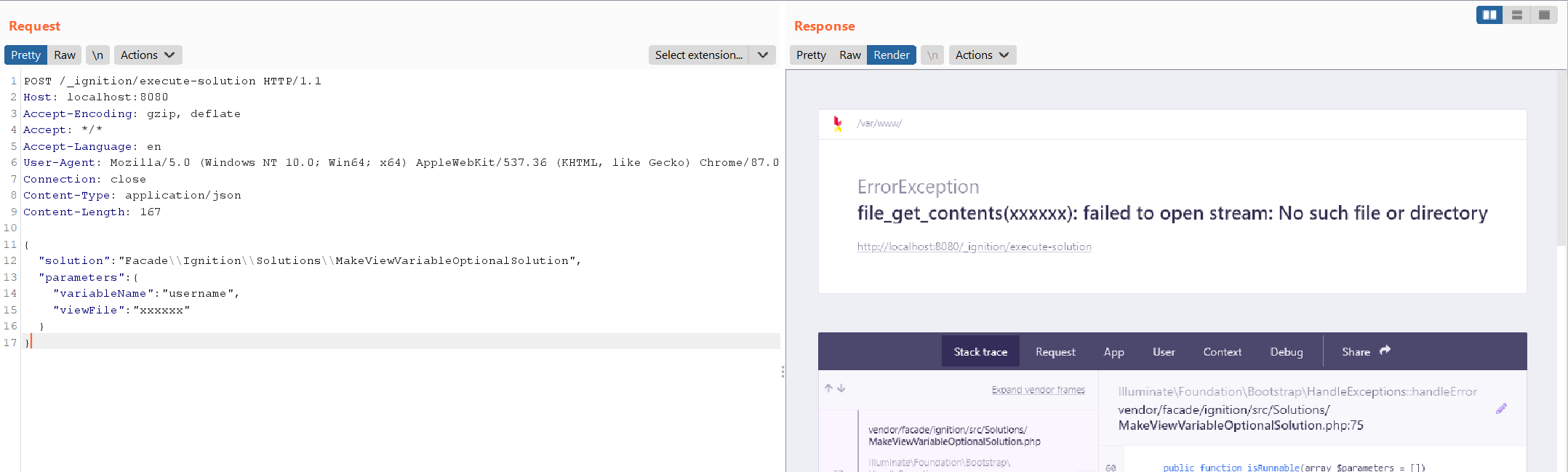
Task: Toggle newline display in Request panel
Action: (x=97, y=55)
